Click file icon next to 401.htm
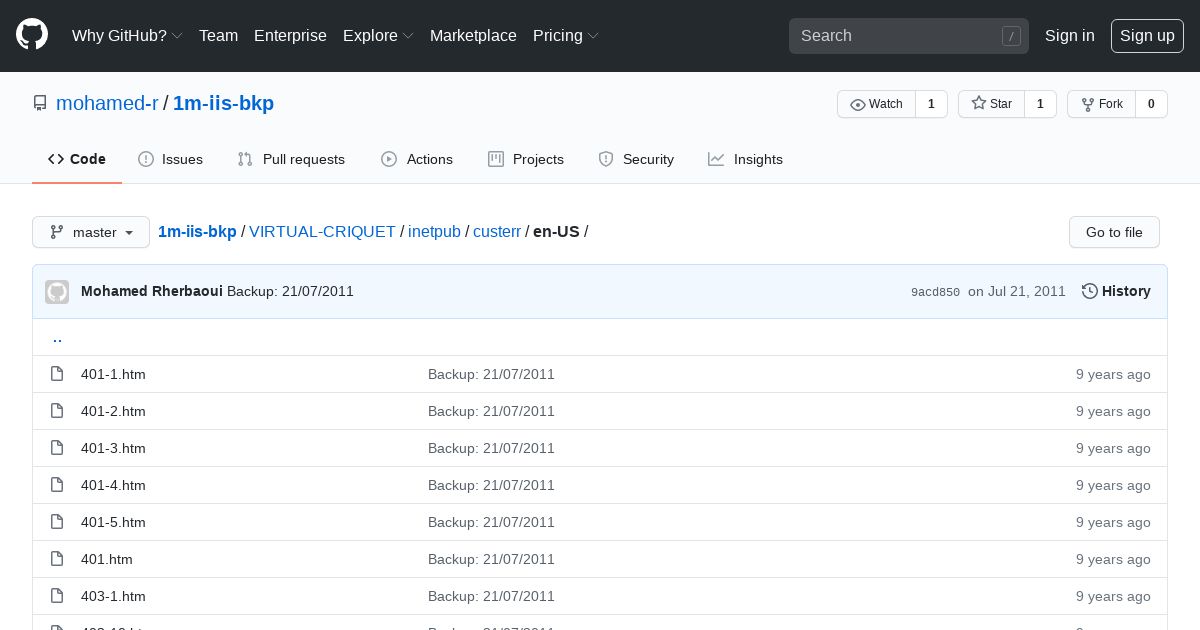This screenshot has height=630, width=1200. point(57,559)
